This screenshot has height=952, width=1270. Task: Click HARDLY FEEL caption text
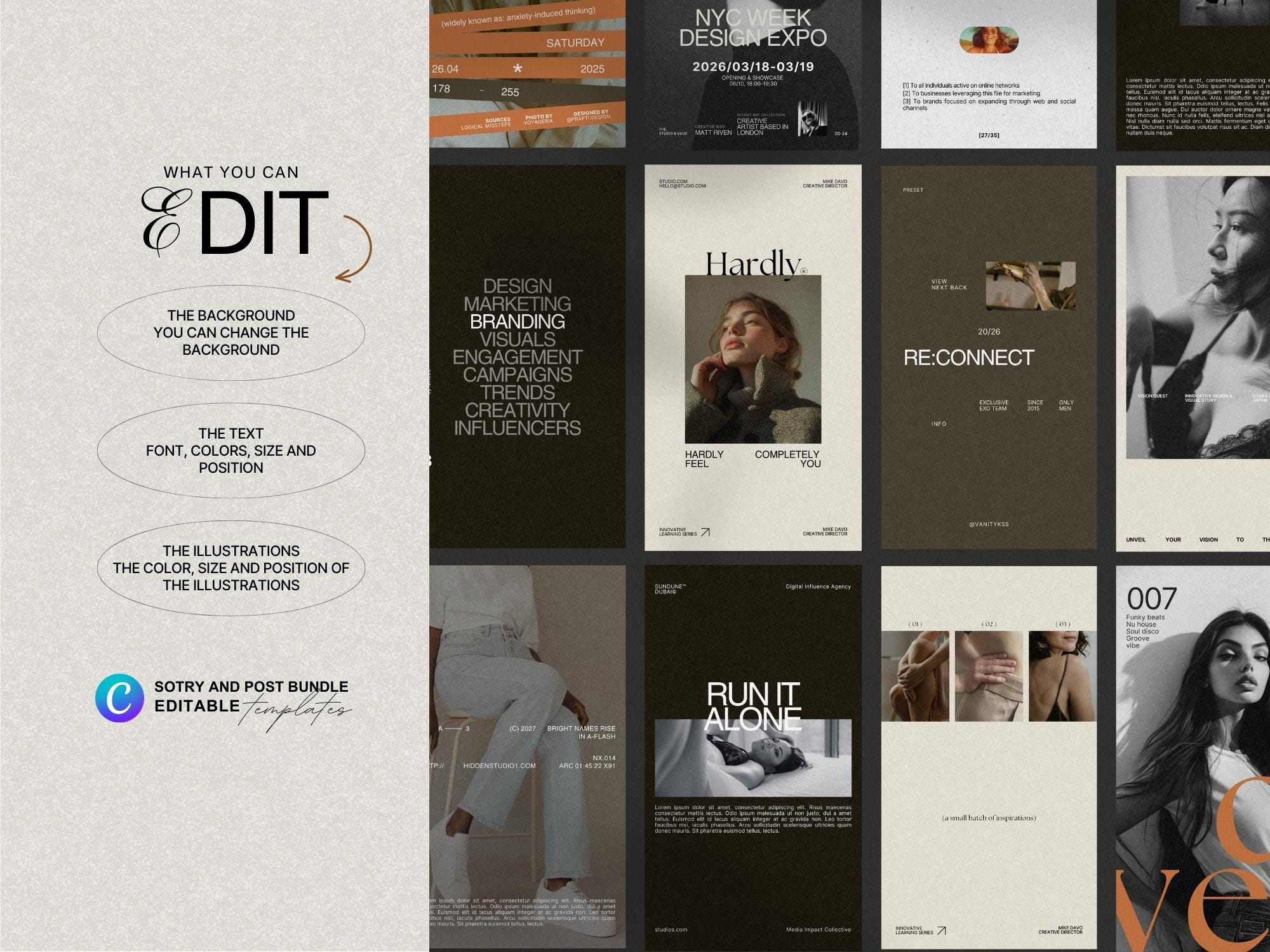[x=704, y=459]
